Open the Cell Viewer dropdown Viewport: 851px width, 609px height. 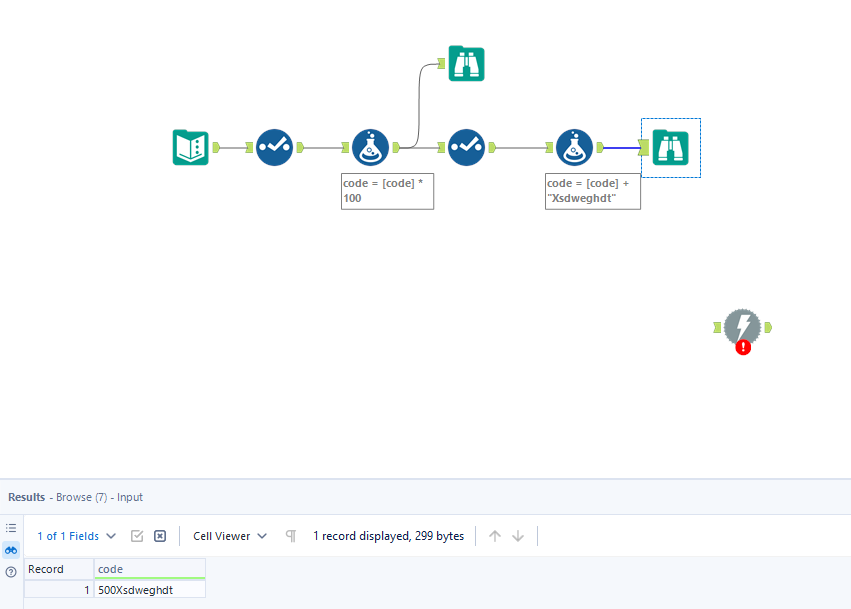228,535
